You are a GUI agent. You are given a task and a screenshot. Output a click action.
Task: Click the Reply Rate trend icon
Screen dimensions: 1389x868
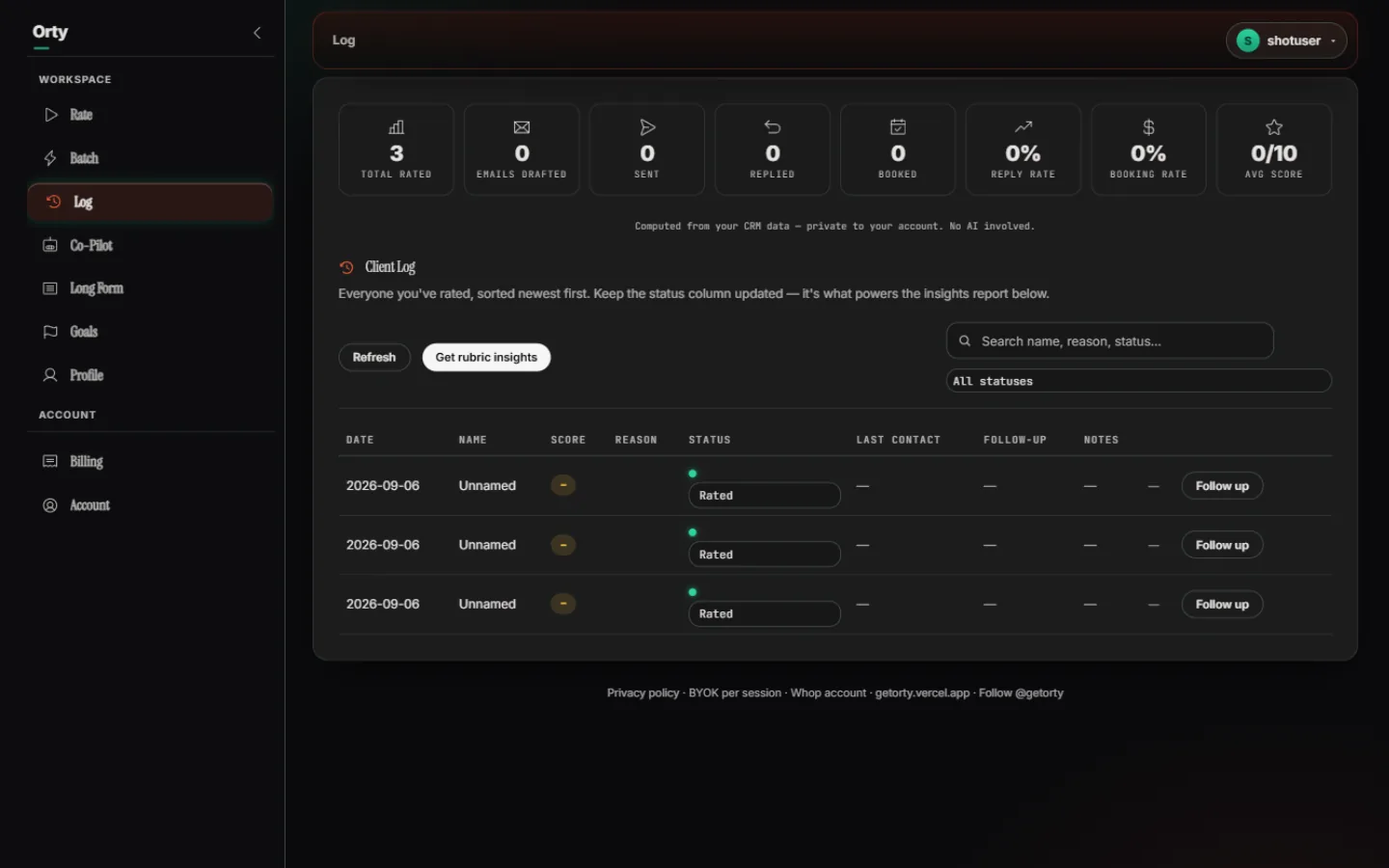(1023, 127)
